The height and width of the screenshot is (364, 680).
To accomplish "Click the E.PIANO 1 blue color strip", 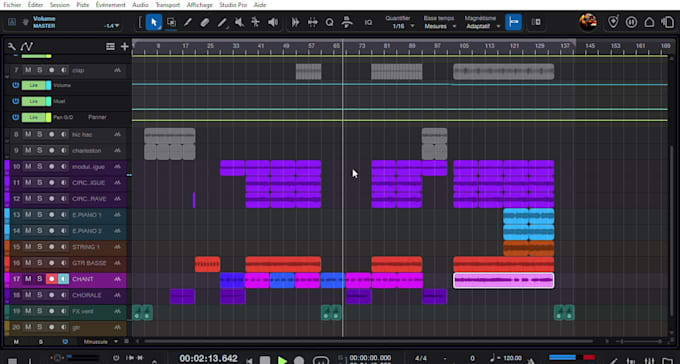I will 7,215.
